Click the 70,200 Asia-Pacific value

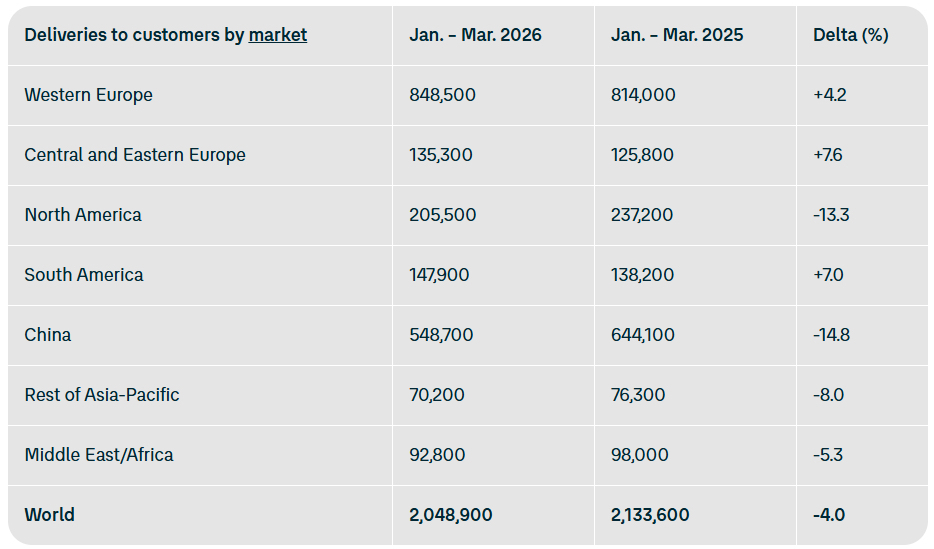tap(437, 395)
